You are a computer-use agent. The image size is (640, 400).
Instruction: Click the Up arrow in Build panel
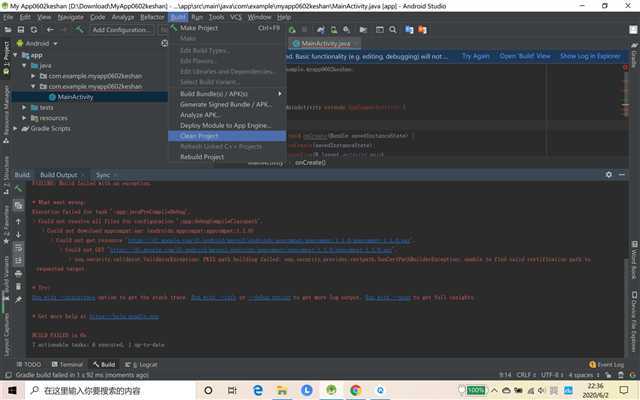tap(18, 221)
